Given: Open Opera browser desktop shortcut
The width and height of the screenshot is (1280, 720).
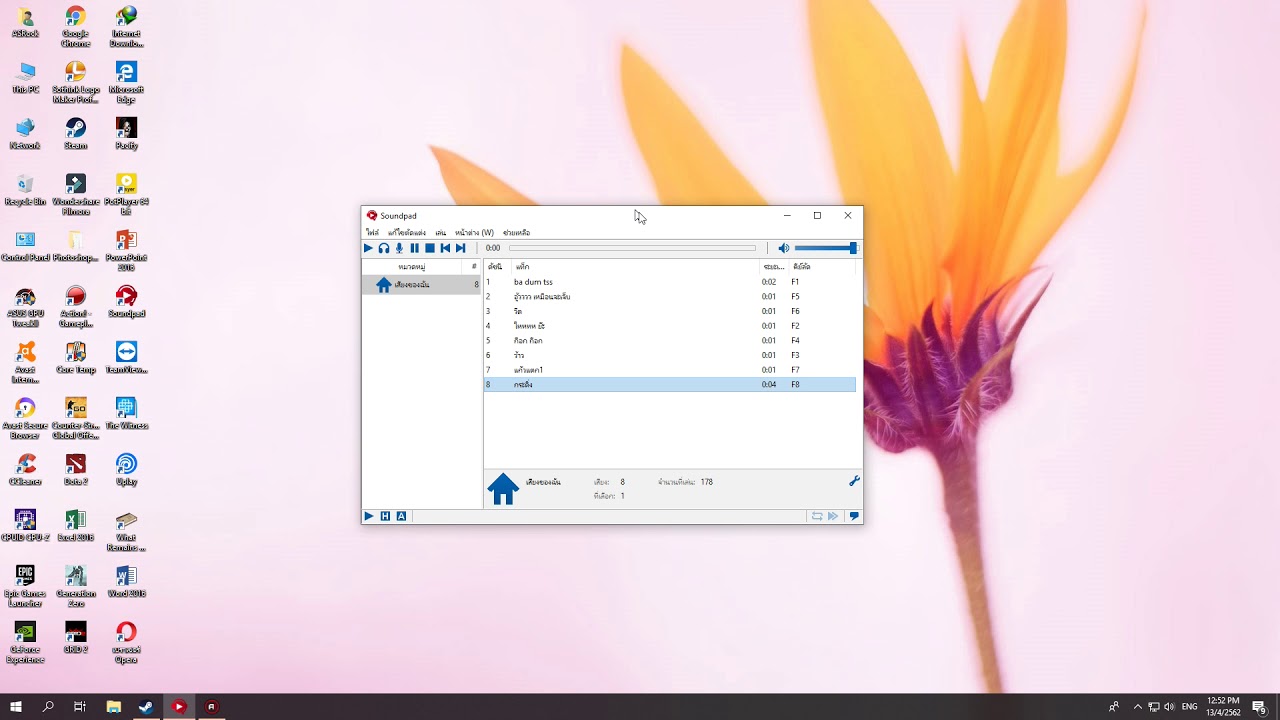Looking at the screenshot, I should pos(126,643).
